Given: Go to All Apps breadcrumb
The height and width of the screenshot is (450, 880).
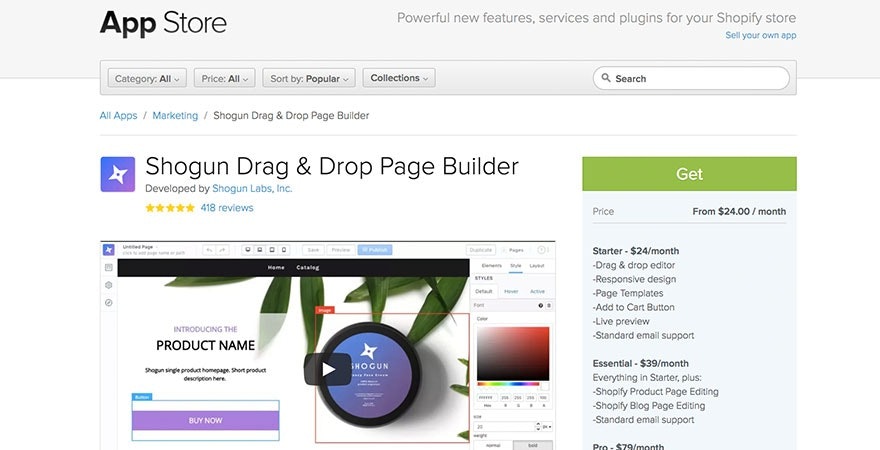Looking at the screenshot, I should [x=118, y=116].
